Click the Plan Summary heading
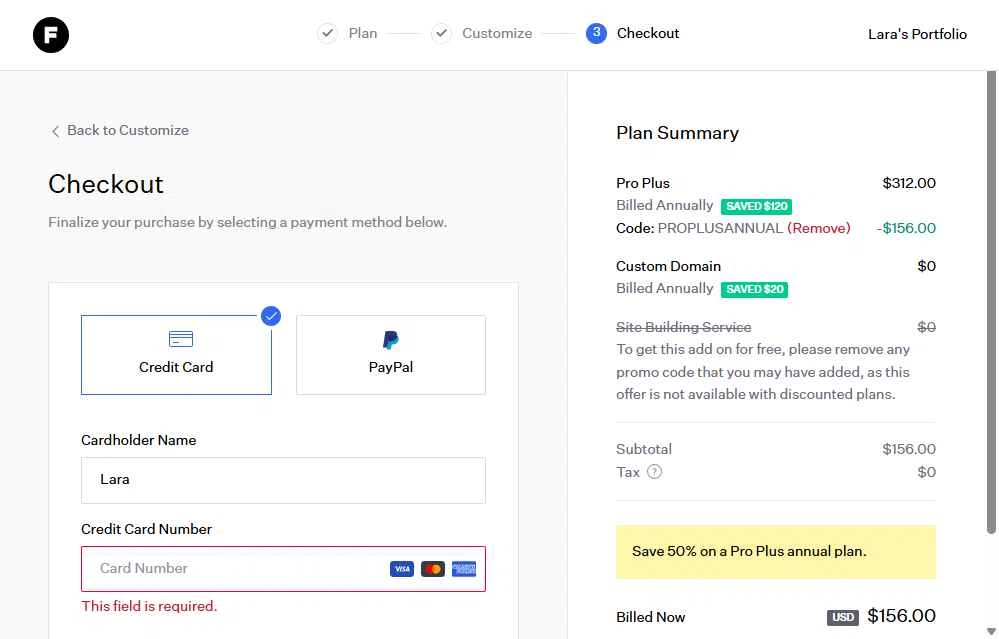The width and height of the screenshot is (999, 639). click(677, 133)
